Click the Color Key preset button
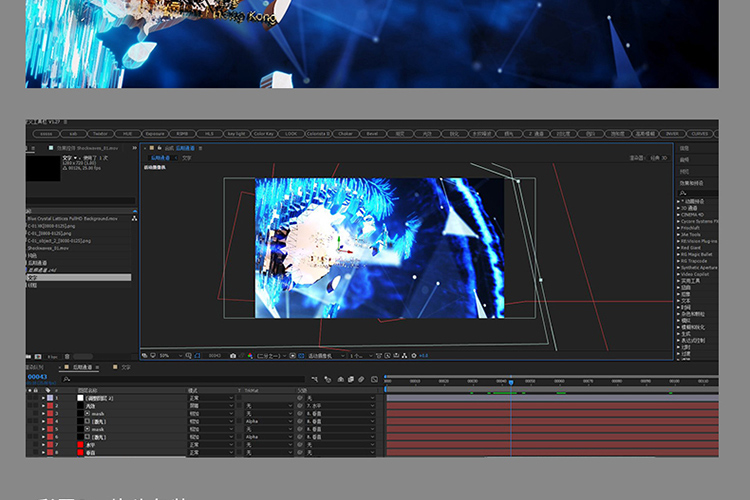Image resolution: width=750 pixels, height=500 pixels. coord(263,132)
